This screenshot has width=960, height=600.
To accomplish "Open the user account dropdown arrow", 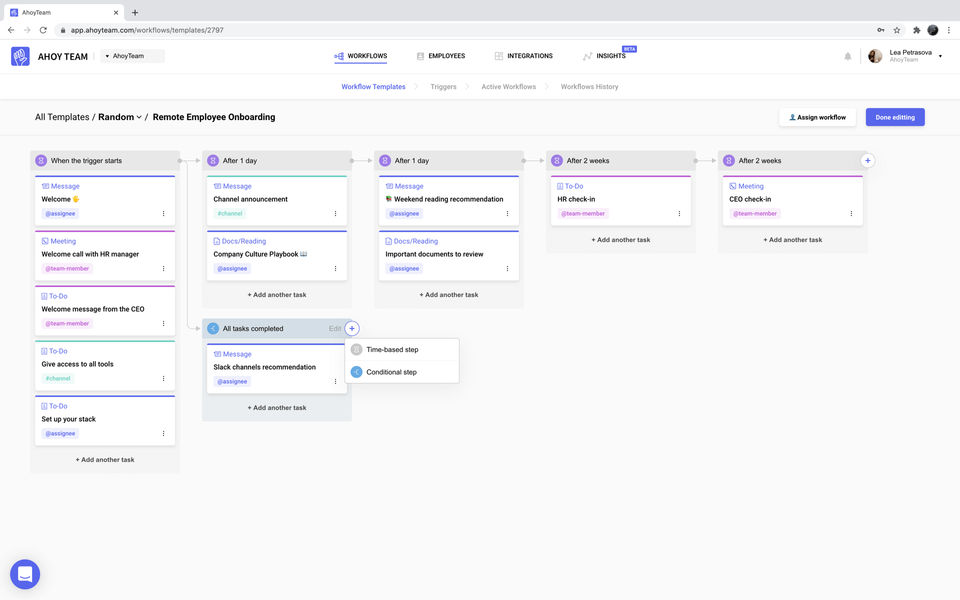I will pyautogui.click(x=940, y=56).
